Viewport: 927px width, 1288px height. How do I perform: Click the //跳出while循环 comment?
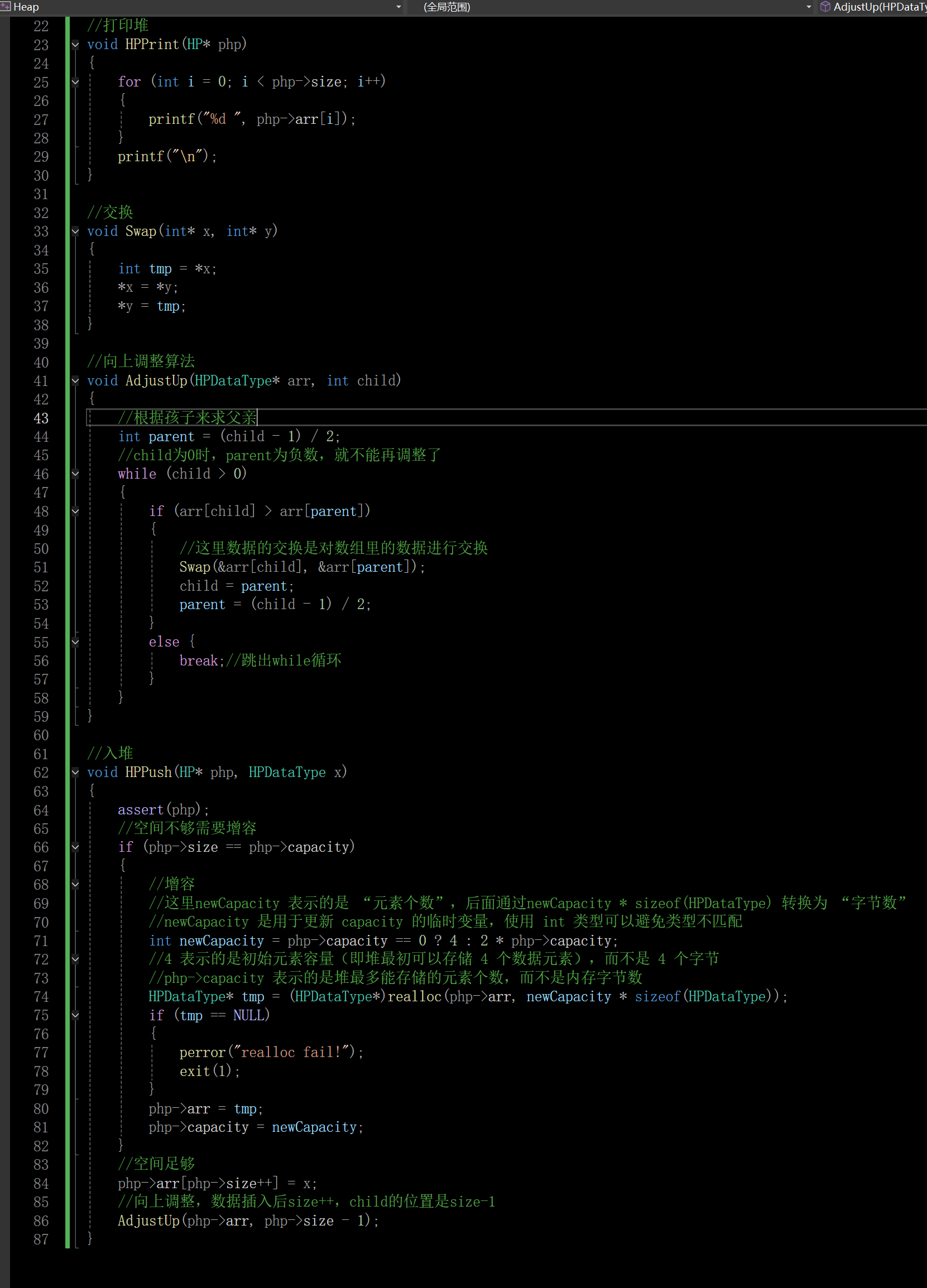[284, 660]
